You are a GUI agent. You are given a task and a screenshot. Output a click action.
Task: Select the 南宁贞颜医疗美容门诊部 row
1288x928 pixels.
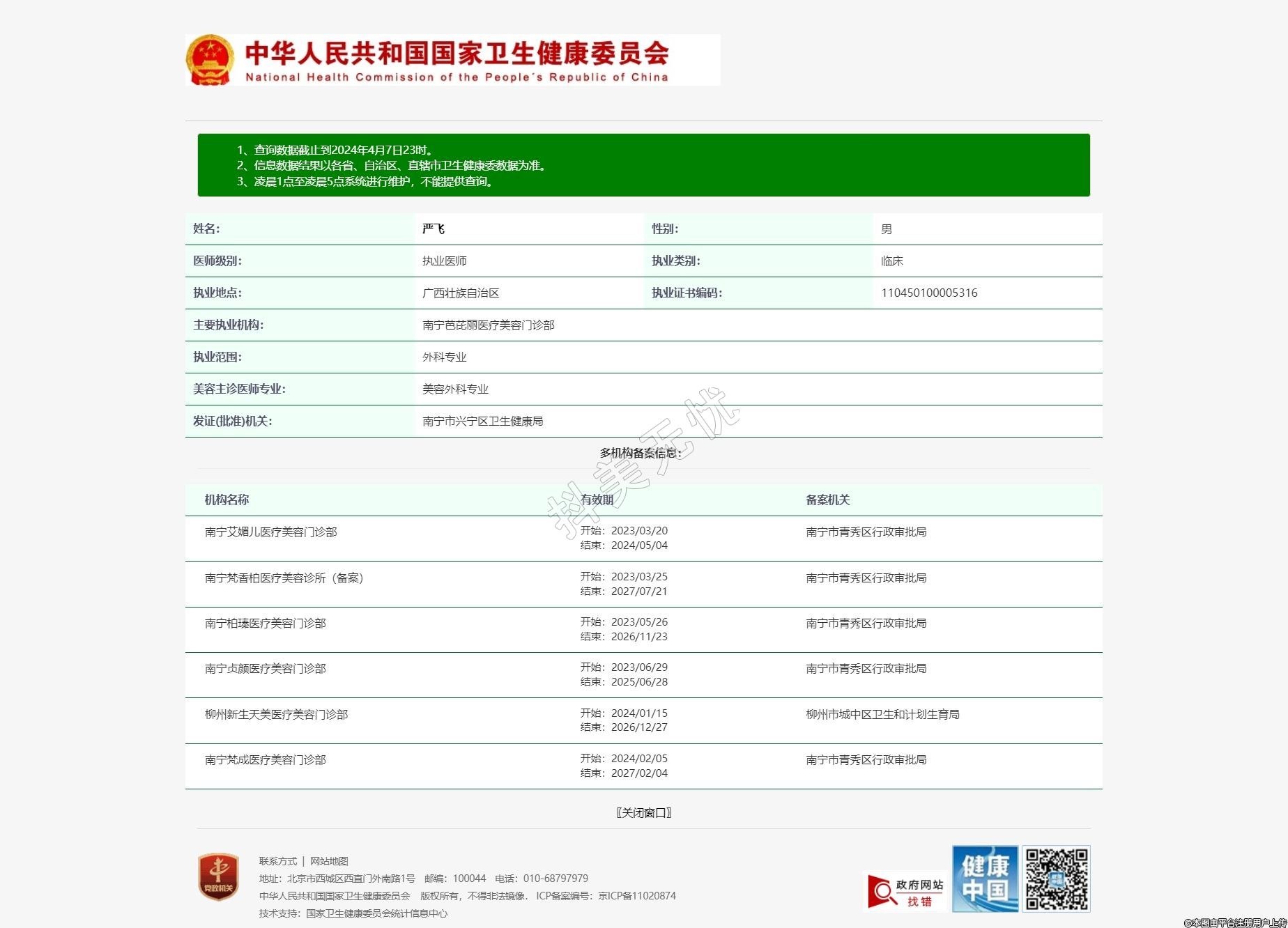(265, 669)
